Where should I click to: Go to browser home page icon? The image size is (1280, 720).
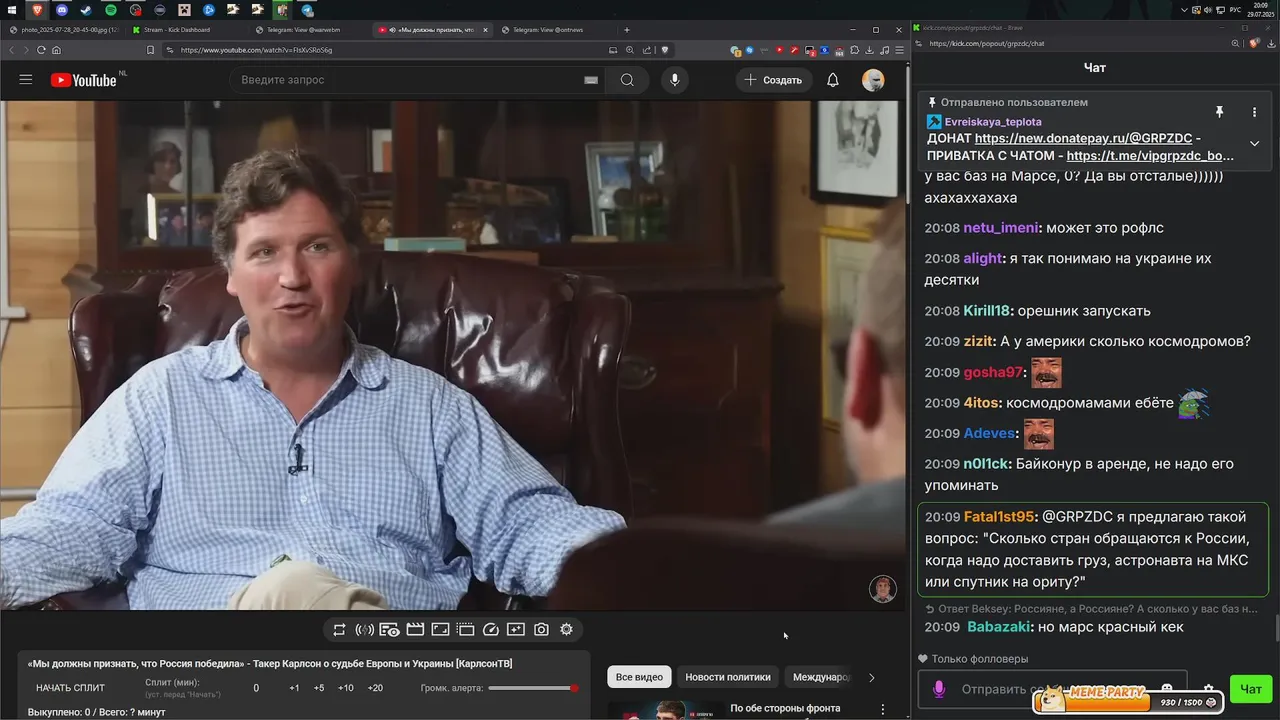point(56,50)
